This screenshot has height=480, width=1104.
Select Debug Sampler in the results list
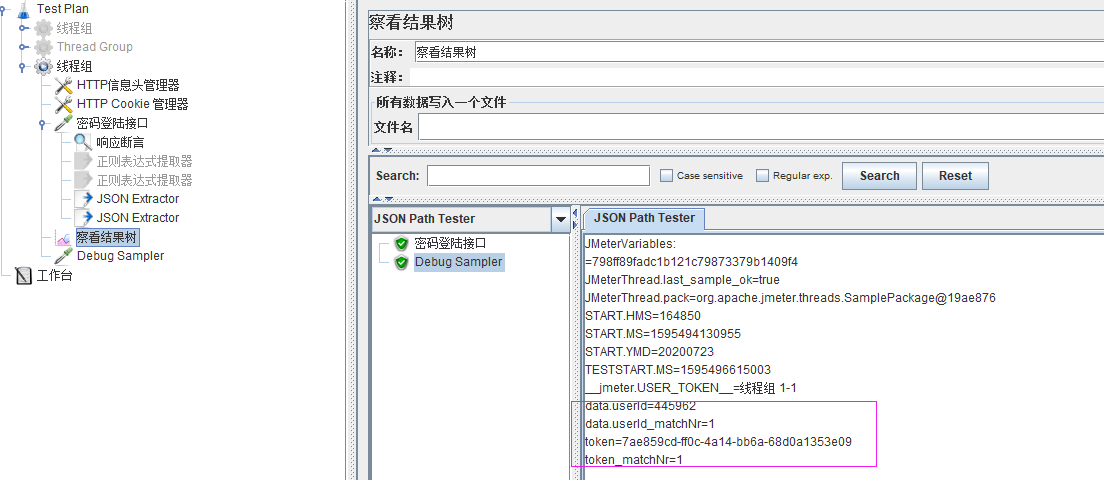click(x=458, y=262)
